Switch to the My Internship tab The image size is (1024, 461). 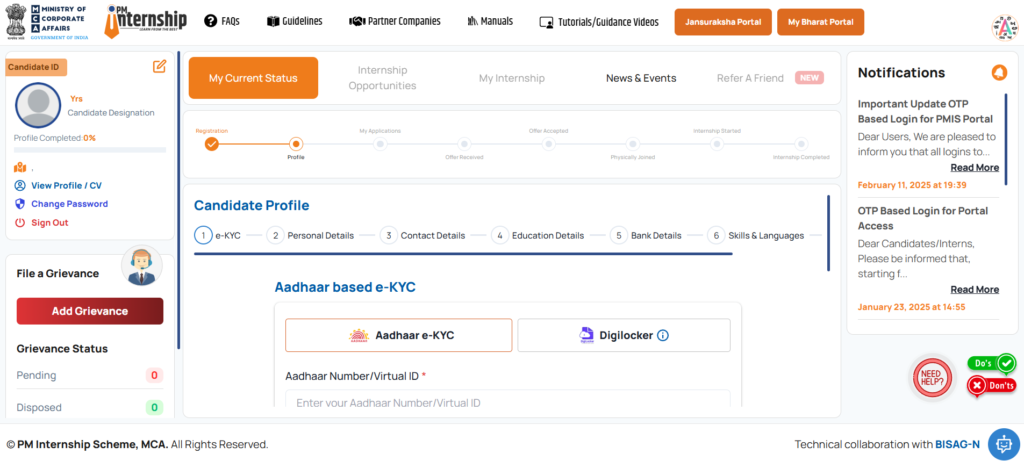(x=512, y=78)
